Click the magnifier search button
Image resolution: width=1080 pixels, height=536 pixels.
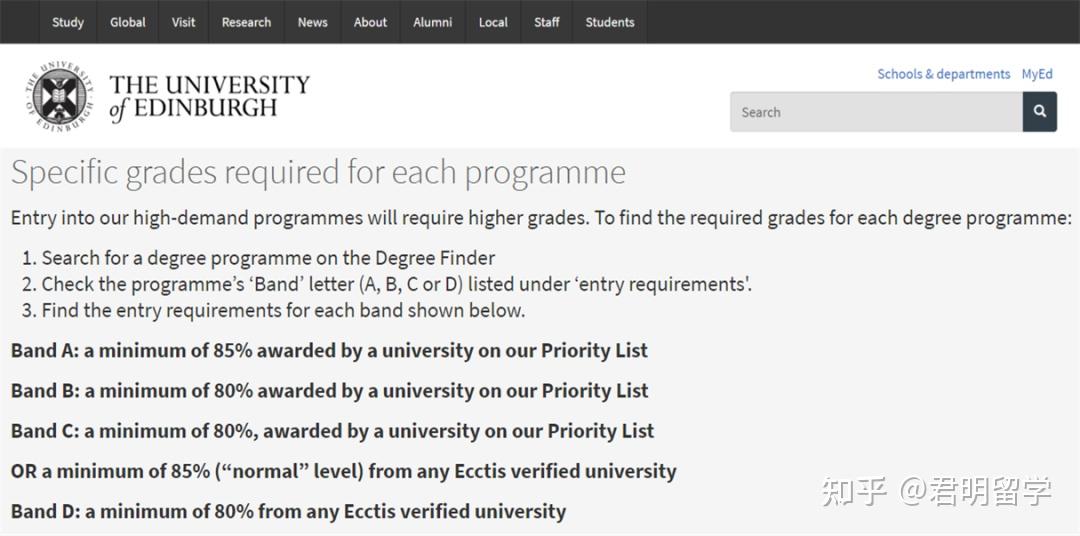pos(1039,112)
